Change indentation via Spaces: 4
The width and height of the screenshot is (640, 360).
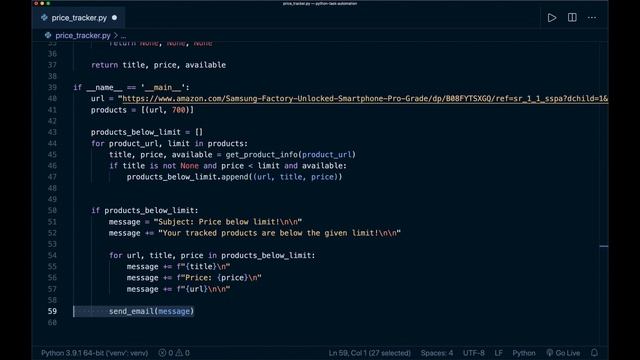click(437, 353)
